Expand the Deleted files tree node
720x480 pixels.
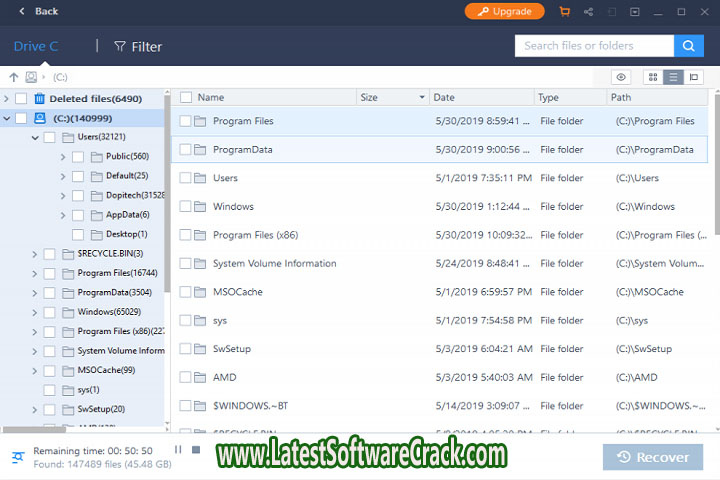(x=7, y=98)
